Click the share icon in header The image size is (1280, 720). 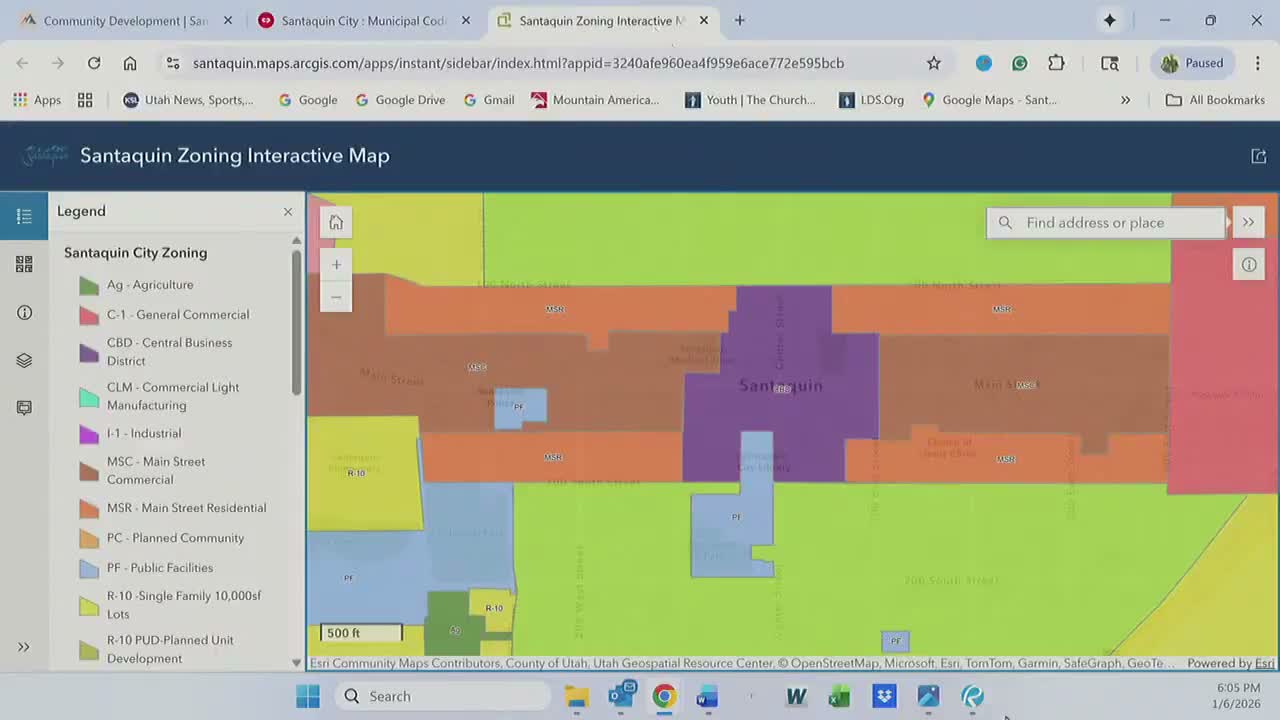[x=1258, y=156]
